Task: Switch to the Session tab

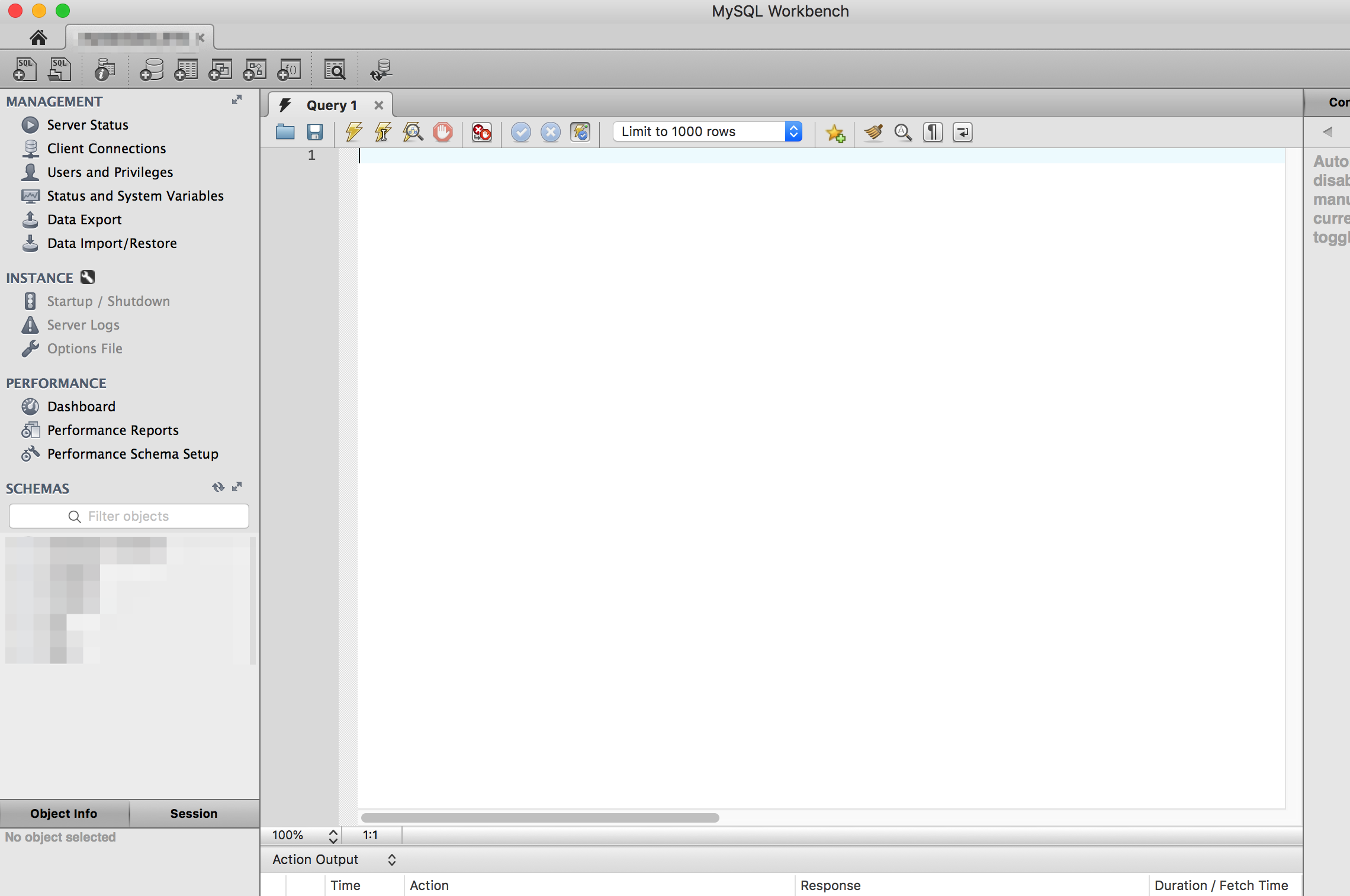Action: 194,813
